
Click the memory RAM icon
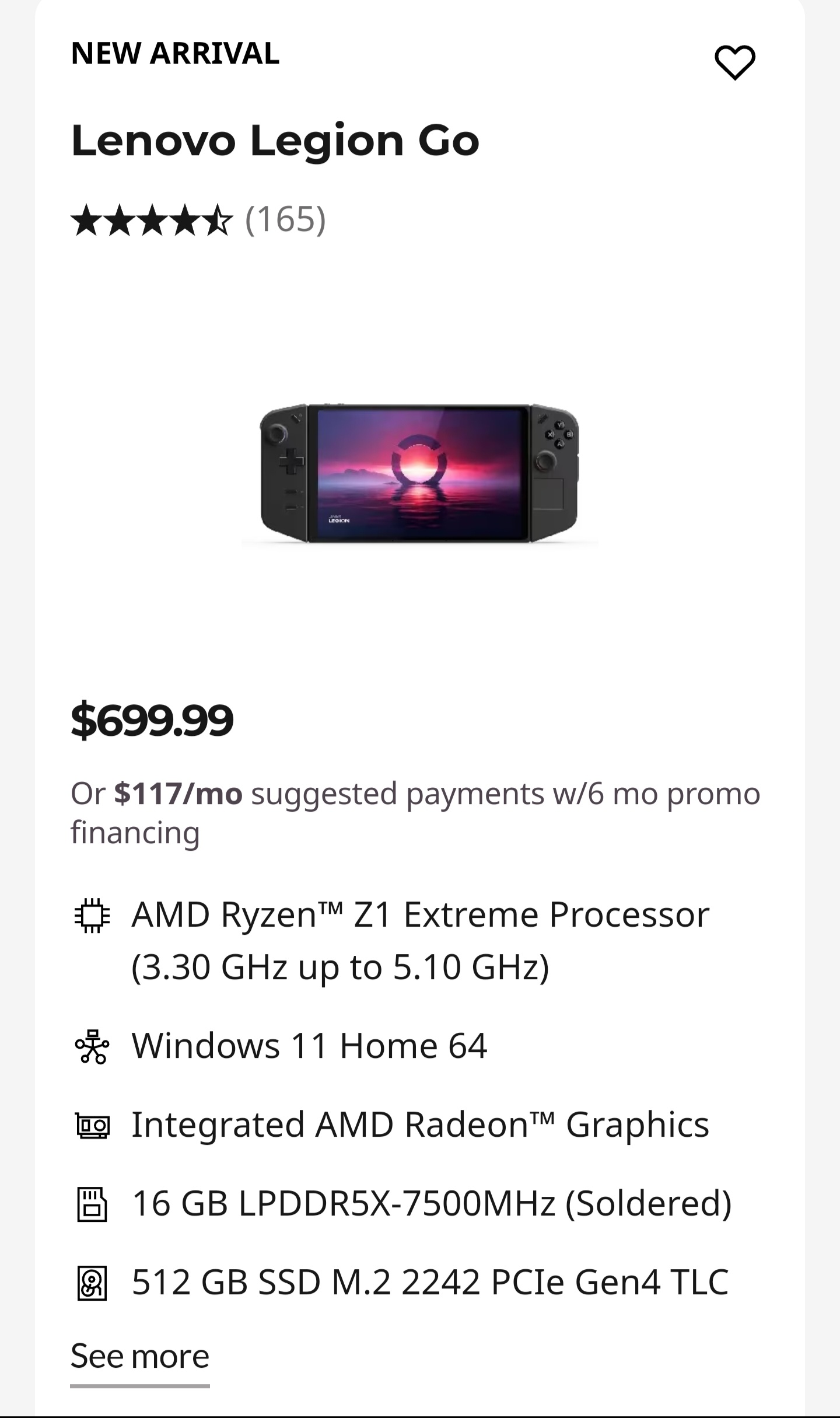[x=92, y=1204]
